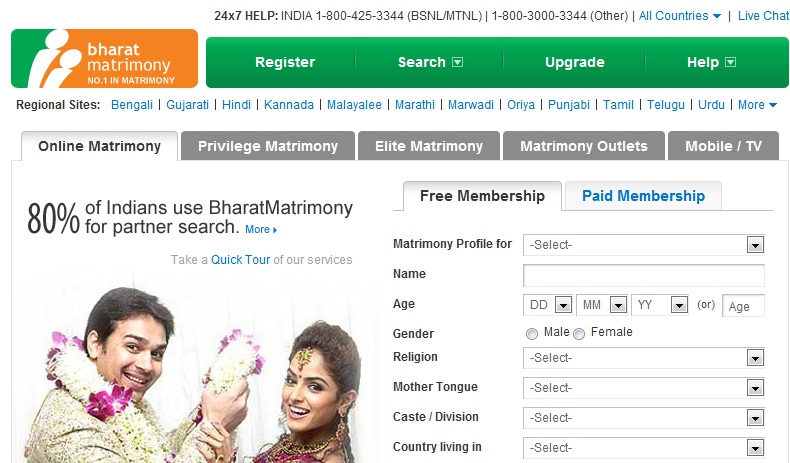Select the Male gender radio button
Image resolution: width=790 pixels, height=463 pixels.
coord(532,334)
